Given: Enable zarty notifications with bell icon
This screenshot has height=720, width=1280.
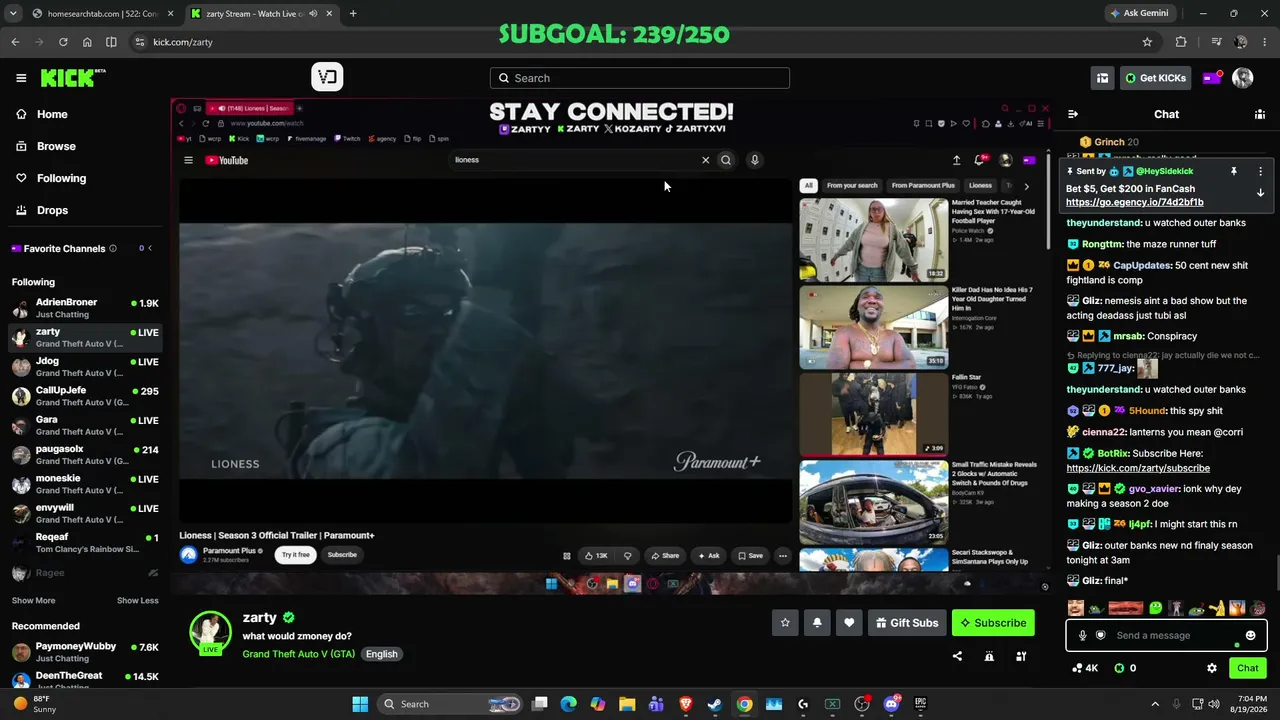Looking at the screenshot, I should click(x=817, y=623).
